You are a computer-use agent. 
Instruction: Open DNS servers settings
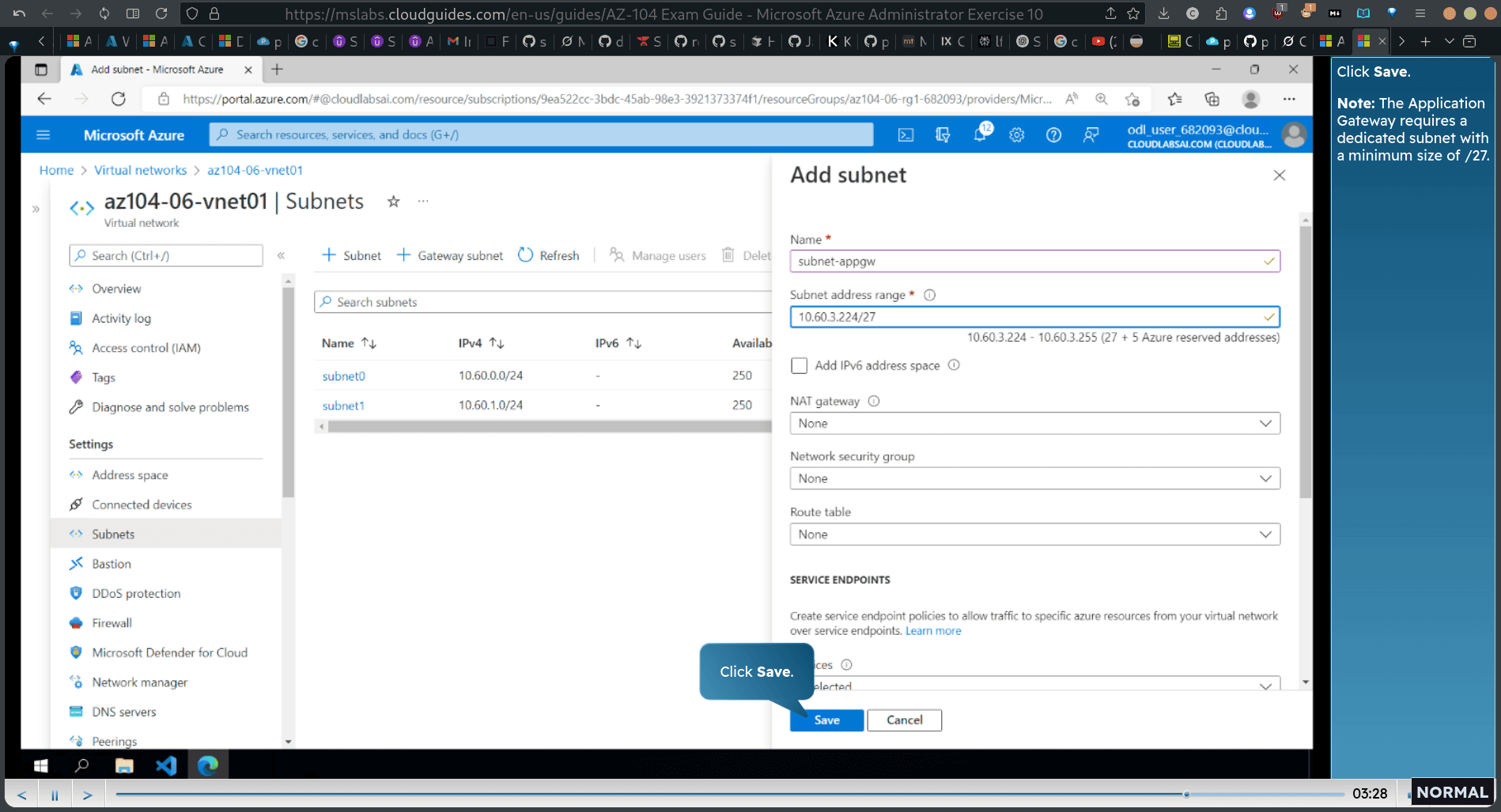click(124, 712)
